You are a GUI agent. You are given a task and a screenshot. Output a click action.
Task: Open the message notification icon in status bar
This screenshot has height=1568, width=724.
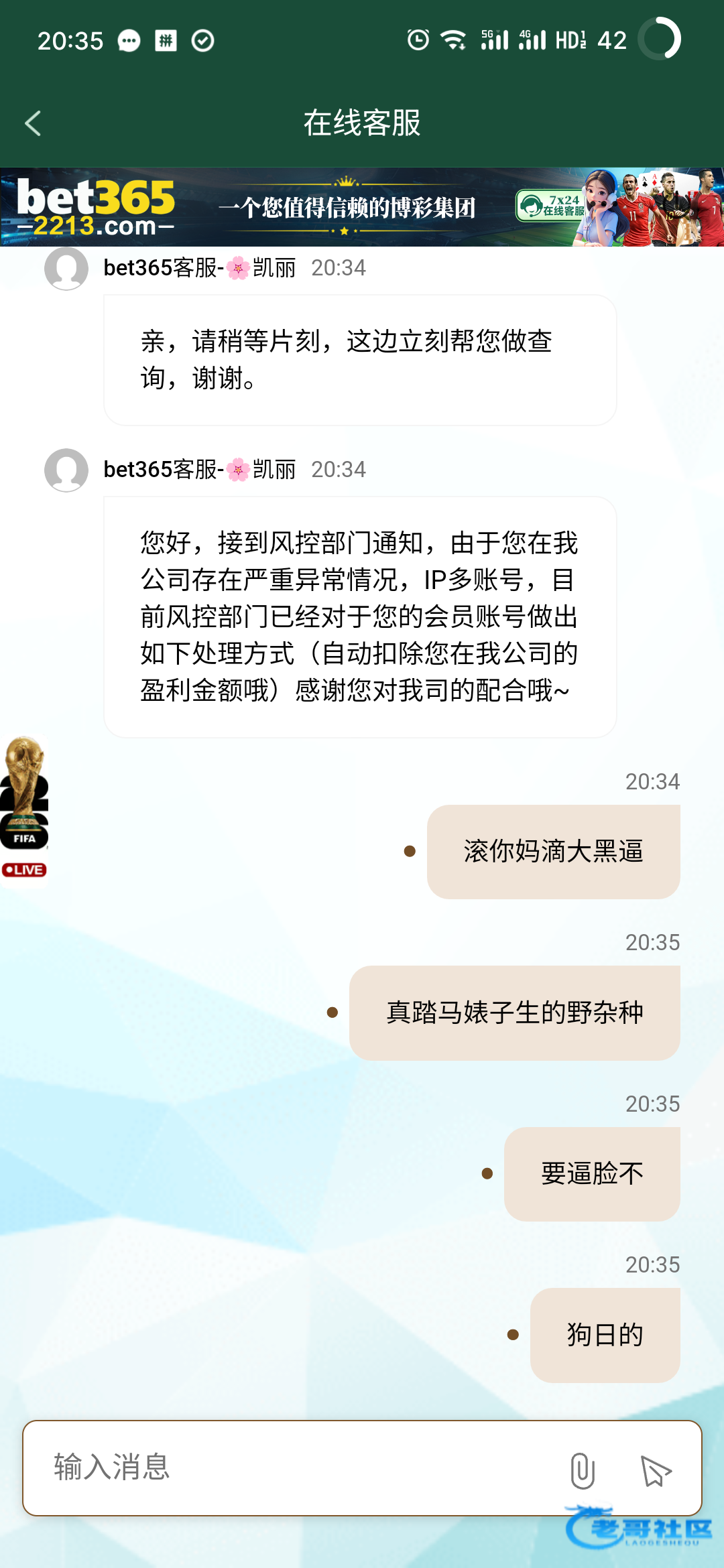point(129,41)
